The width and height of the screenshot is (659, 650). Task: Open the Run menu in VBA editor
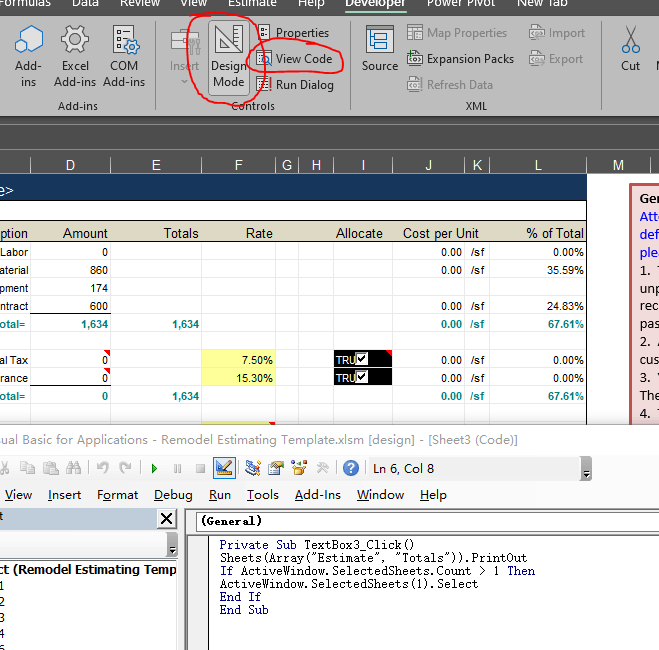click(220, 495)
